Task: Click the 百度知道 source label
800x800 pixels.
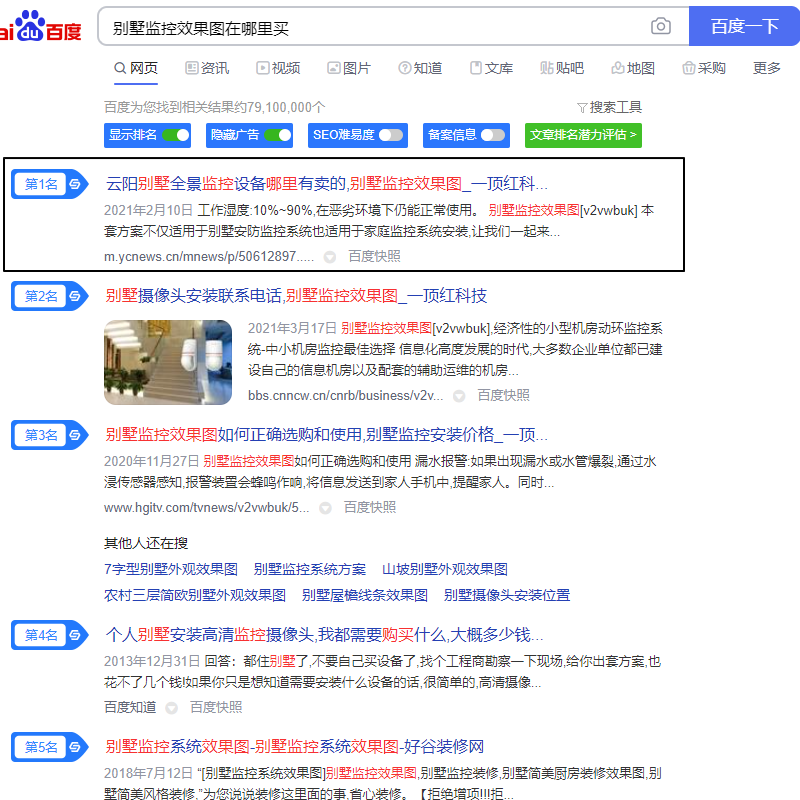Action: 130,707
